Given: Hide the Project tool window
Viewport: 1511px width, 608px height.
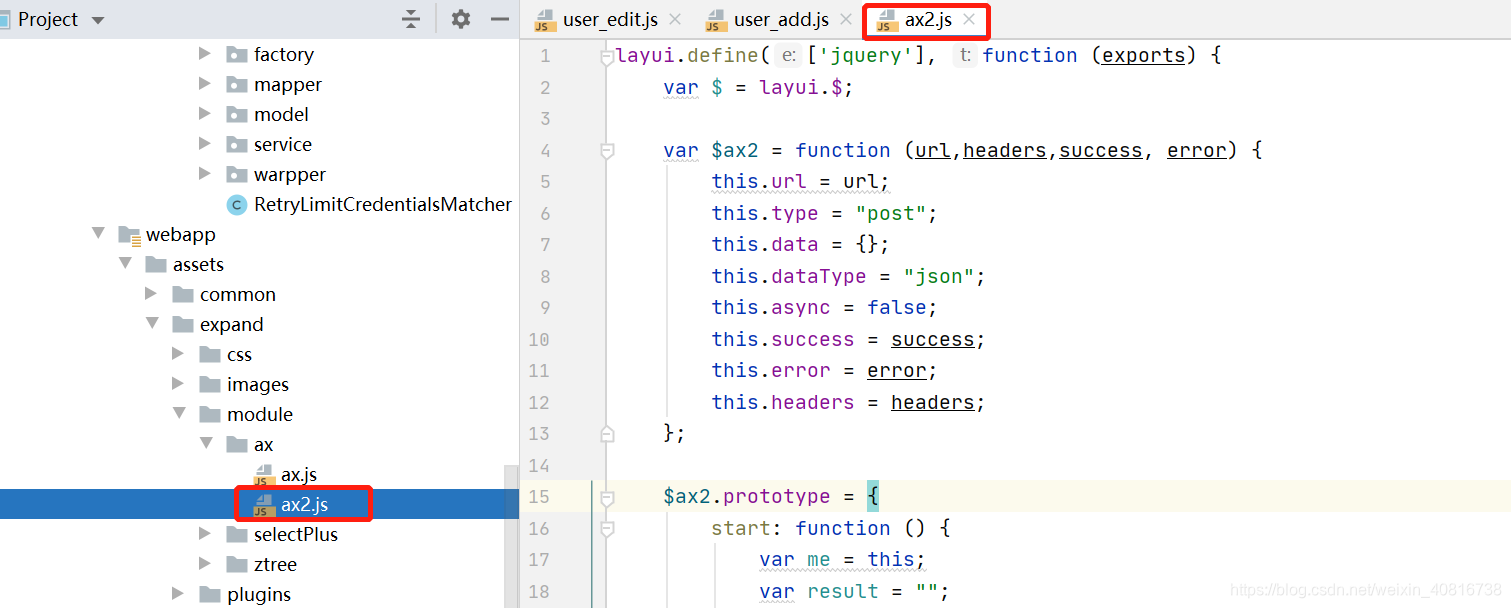Looking at the screenshot, I should pyautogui.click(x=500, y=19).
